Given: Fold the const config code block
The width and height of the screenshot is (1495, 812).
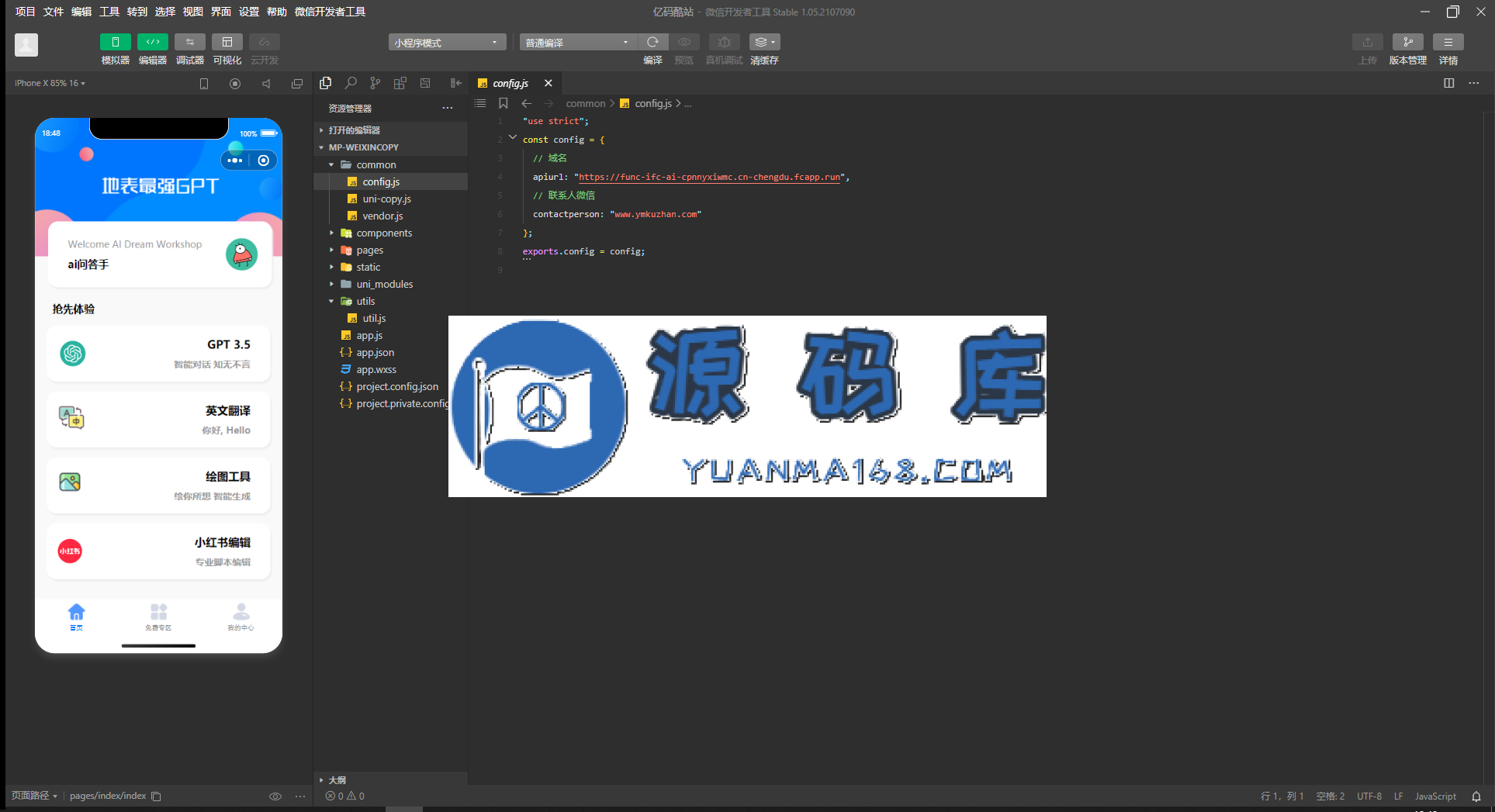Looking at the screenshot, I should pyautogui.click(x=513, y=138).
